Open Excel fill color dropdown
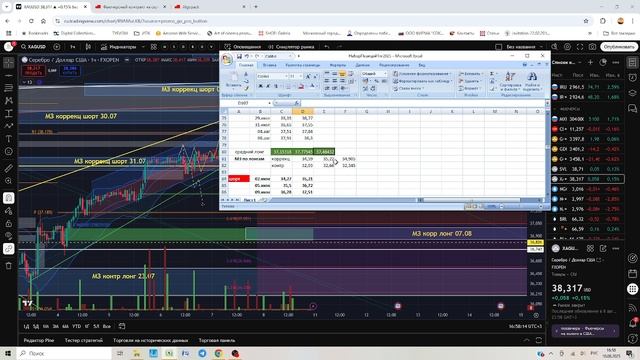 point(306,86)
